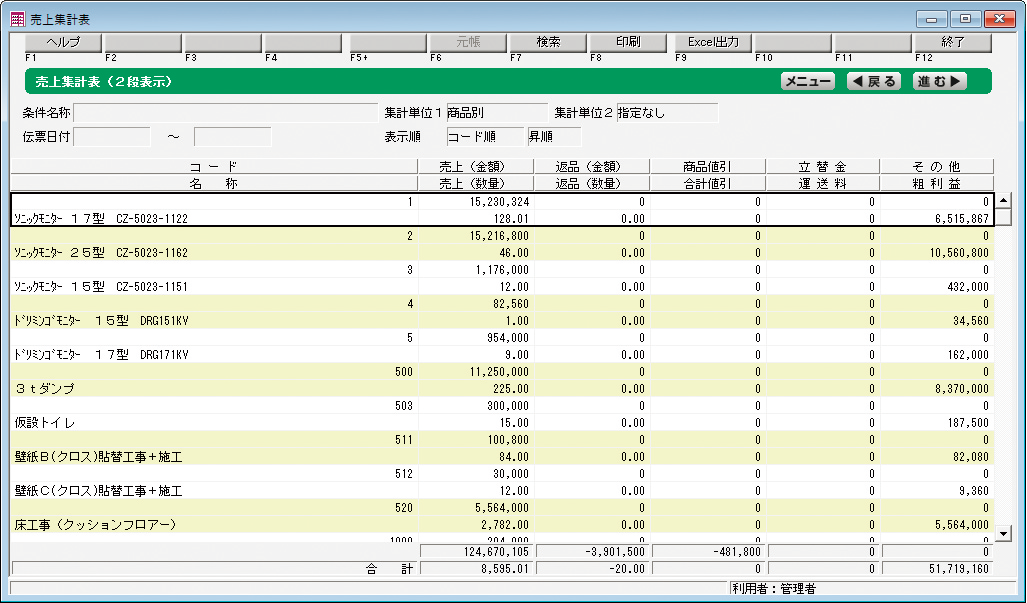Click the app icon in title bar

coord(17,17)
